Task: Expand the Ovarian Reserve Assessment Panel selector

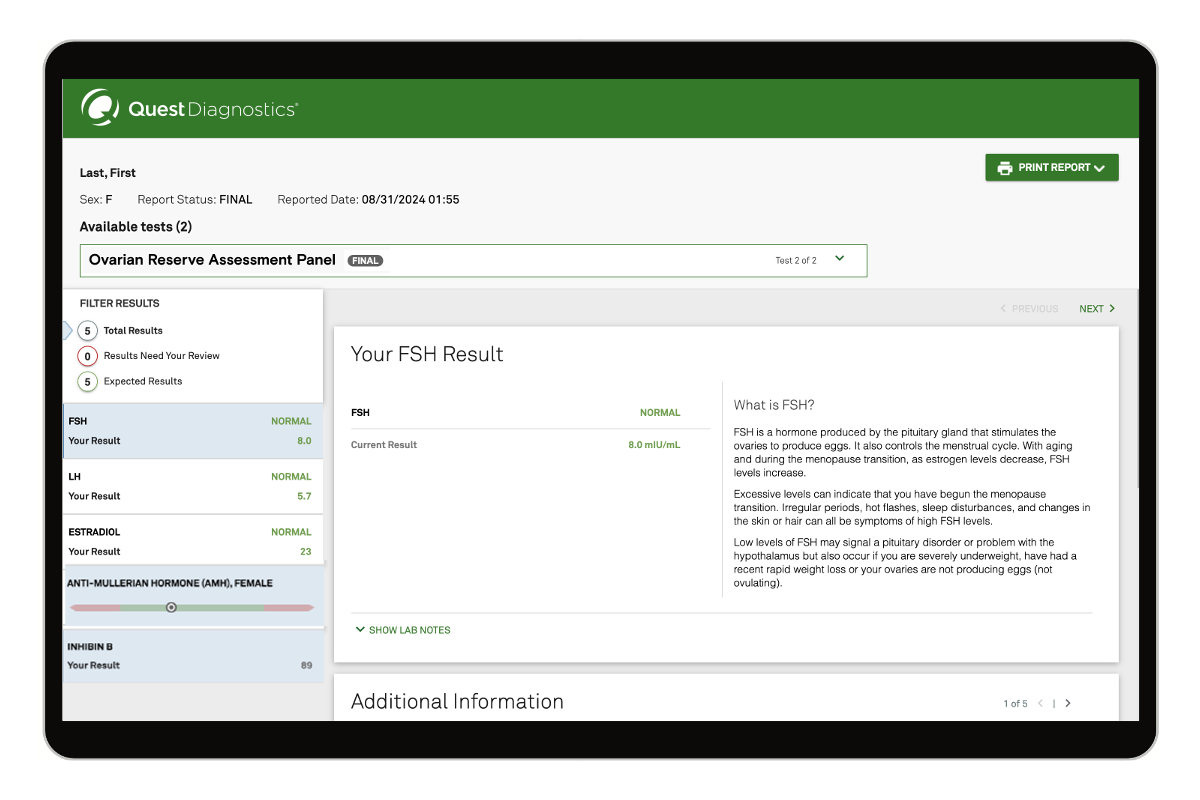Action: pyautogui.click(x=839, y=259)
